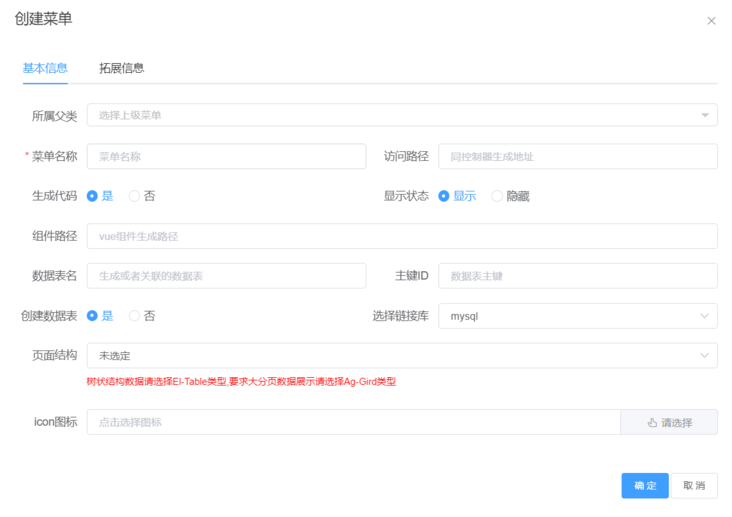
Task: Open the 选择链接库 mysql dropdown
Action: click(x=577, y=316)
